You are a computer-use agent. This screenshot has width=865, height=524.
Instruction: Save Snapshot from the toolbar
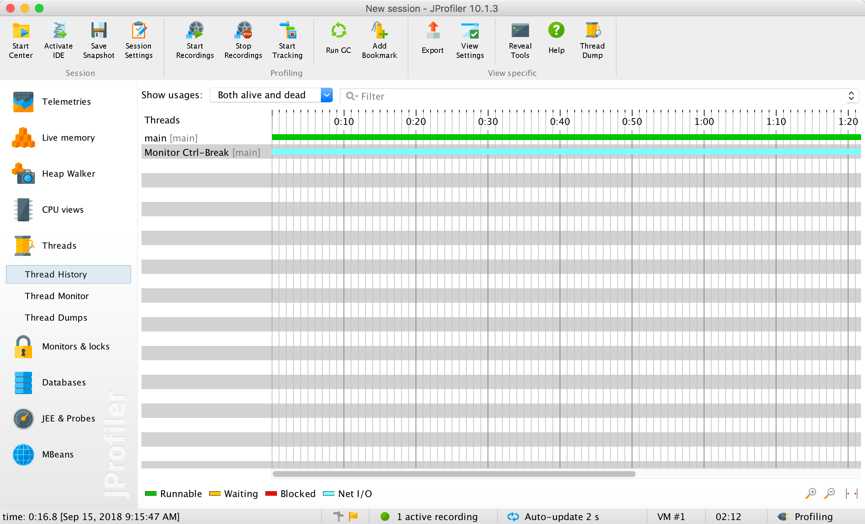tap(99, 40)
